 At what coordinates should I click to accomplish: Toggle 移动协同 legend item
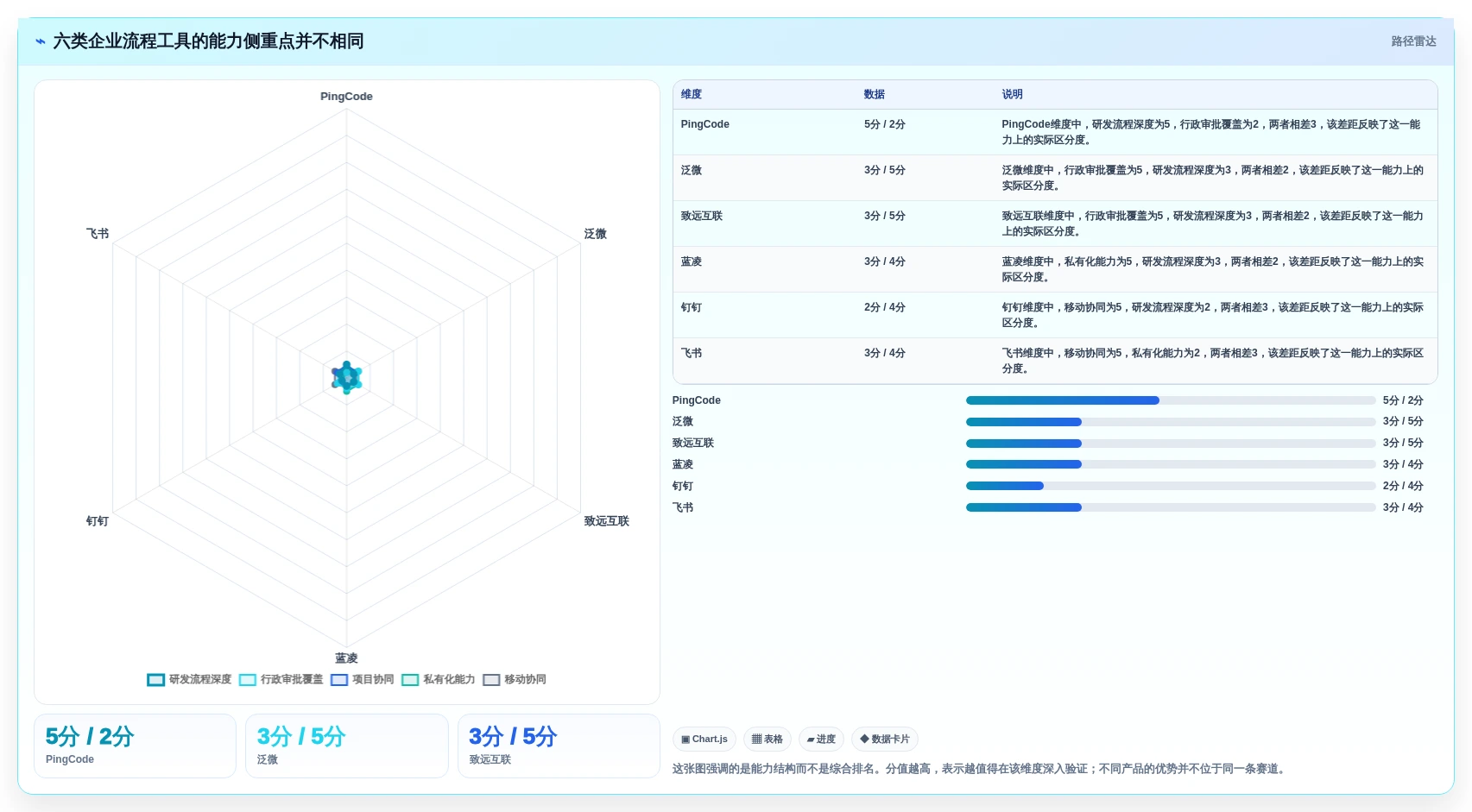(x=515, y=680)
